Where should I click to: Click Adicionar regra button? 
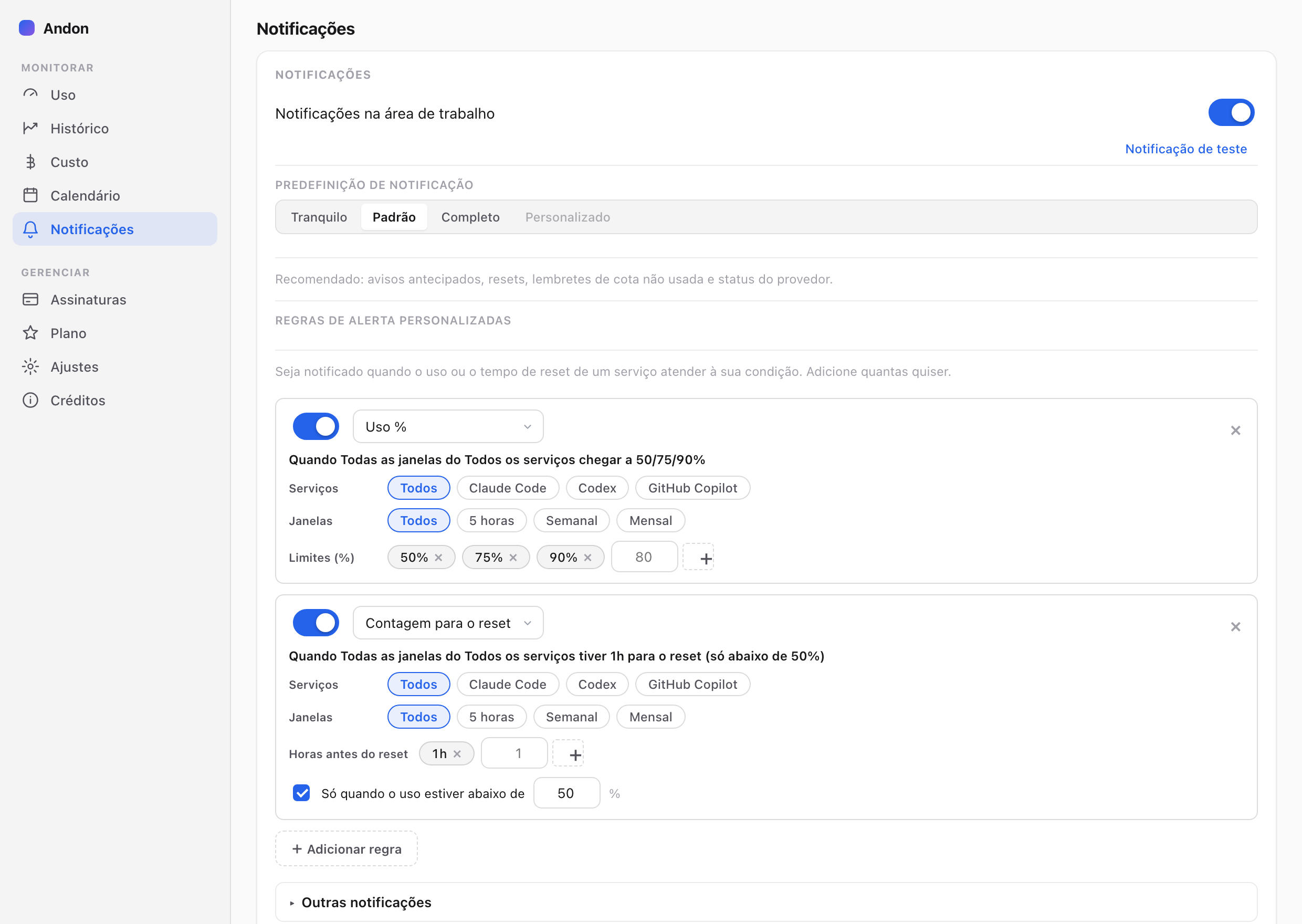(x=346, y=848)
